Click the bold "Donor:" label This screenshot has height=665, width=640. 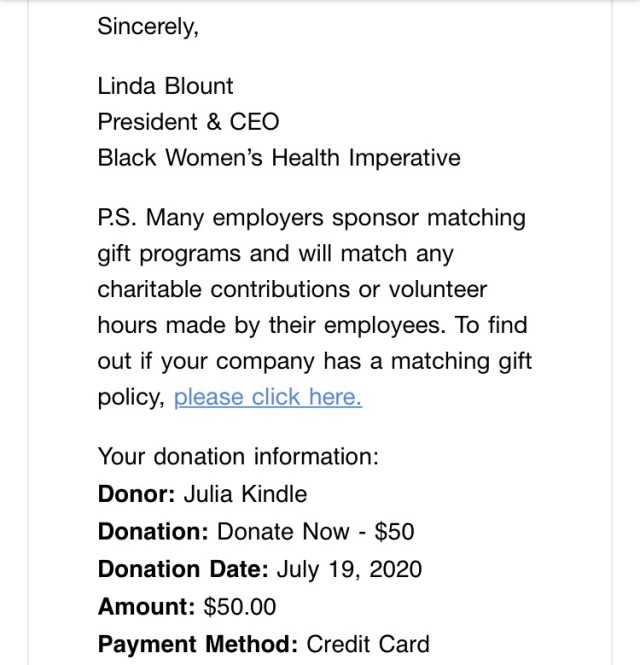[133, 494]
